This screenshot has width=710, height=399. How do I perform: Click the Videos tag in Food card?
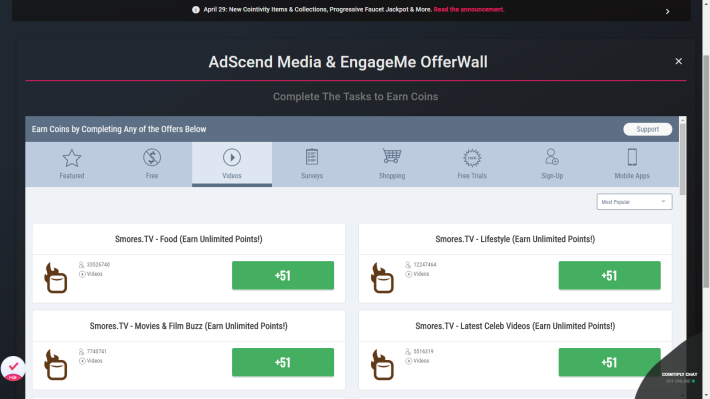(x=91, y=274)
